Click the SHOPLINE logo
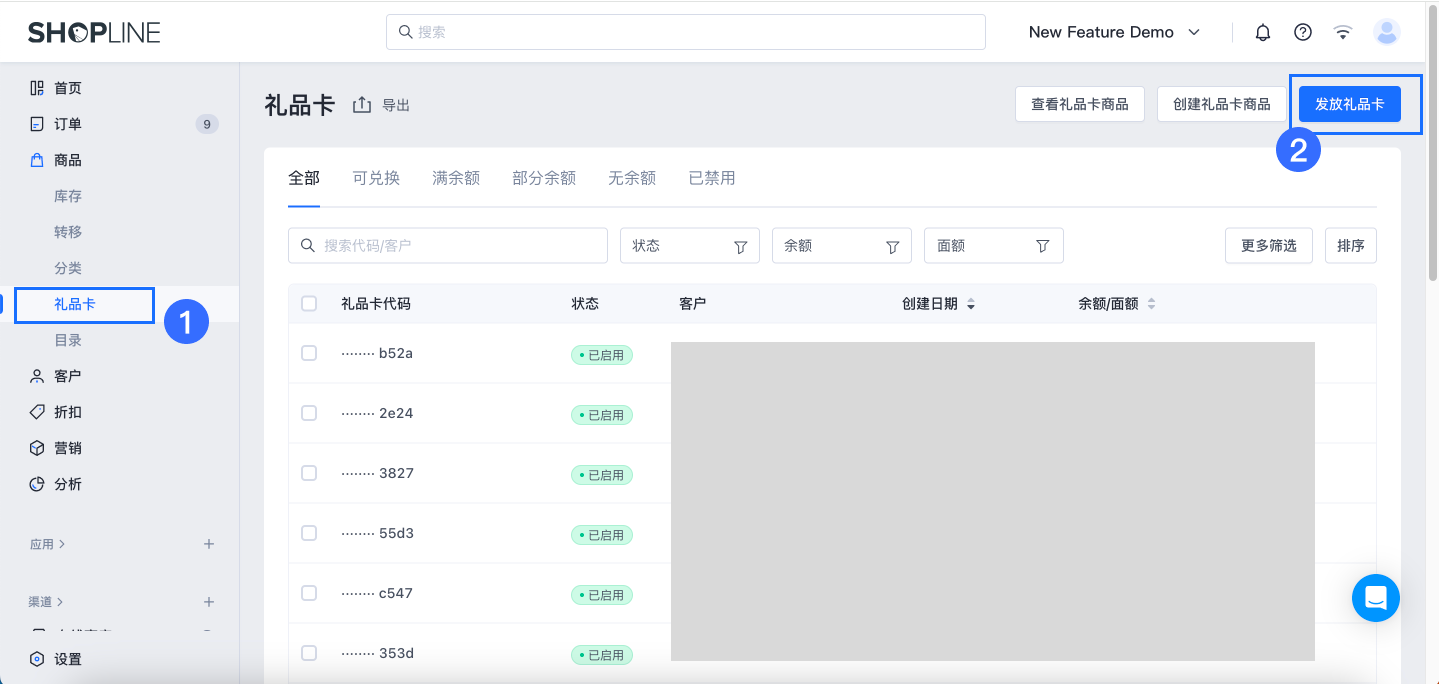Image resolution: width=1439 pixels, height=684 pixels. coord(94,32)
